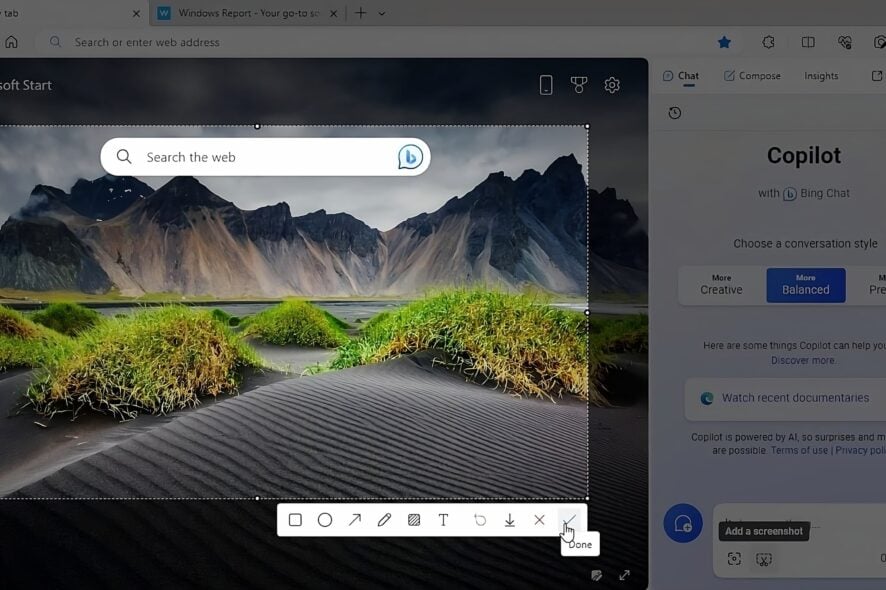Screen dimensions: 886x590
Task: Click the Choose a conversation style text
Action: pyautogui.click(x=805, y=244)
